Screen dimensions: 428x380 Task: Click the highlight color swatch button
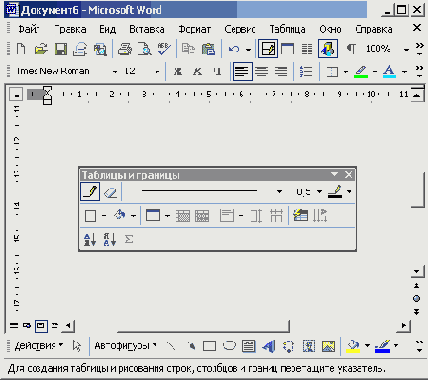click(x=361, y=71)
